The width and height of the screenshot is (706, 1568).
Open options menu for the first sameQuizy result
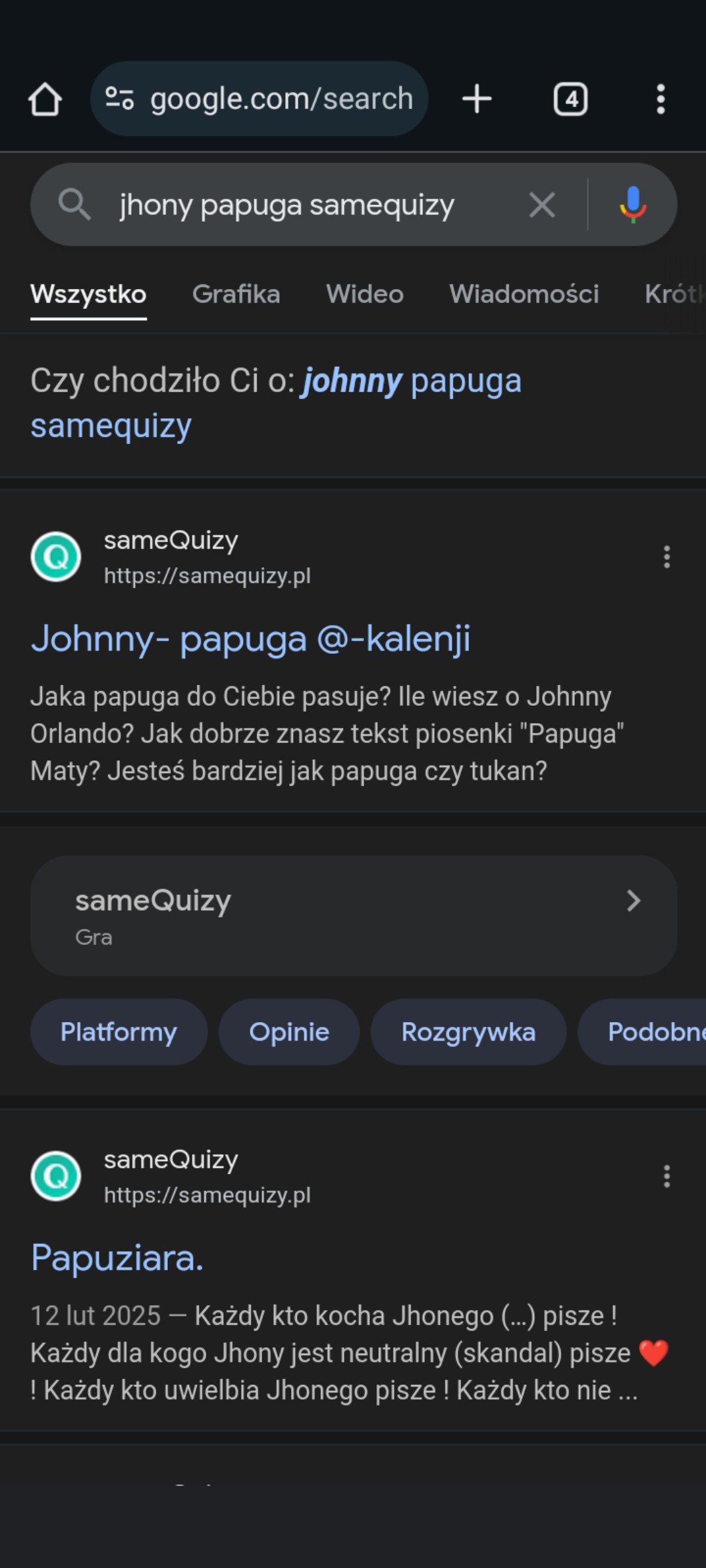coord(666,557)
